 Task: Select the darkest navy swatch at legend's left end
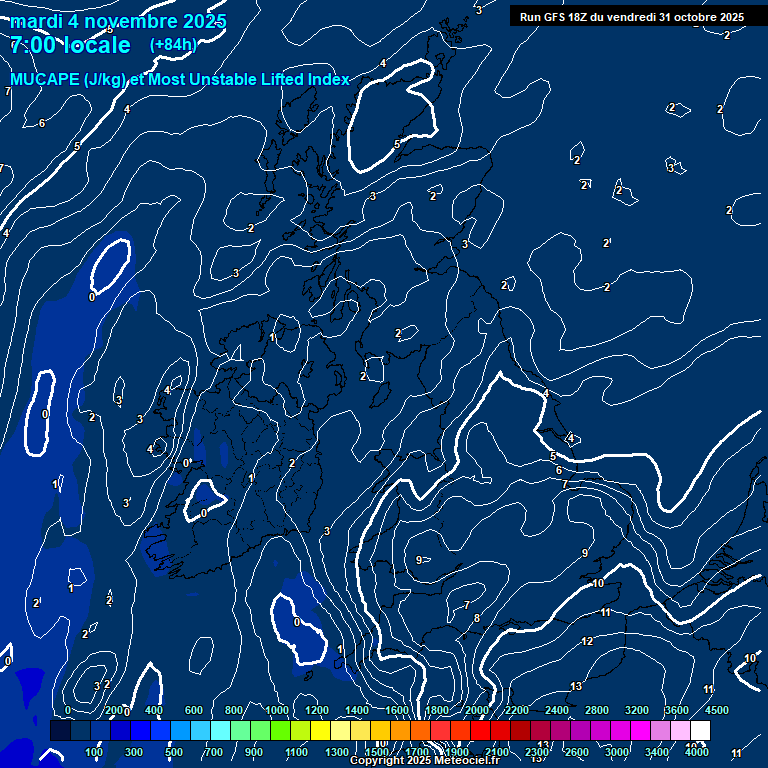click(60, 731)
